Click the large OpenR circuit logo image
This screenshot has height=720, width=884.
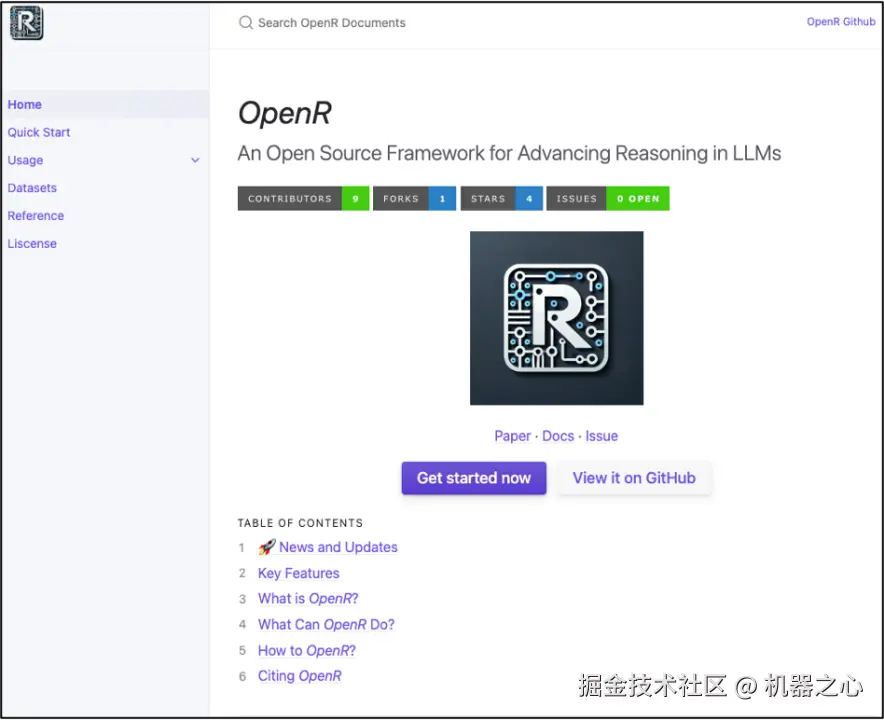pos(556,318)
